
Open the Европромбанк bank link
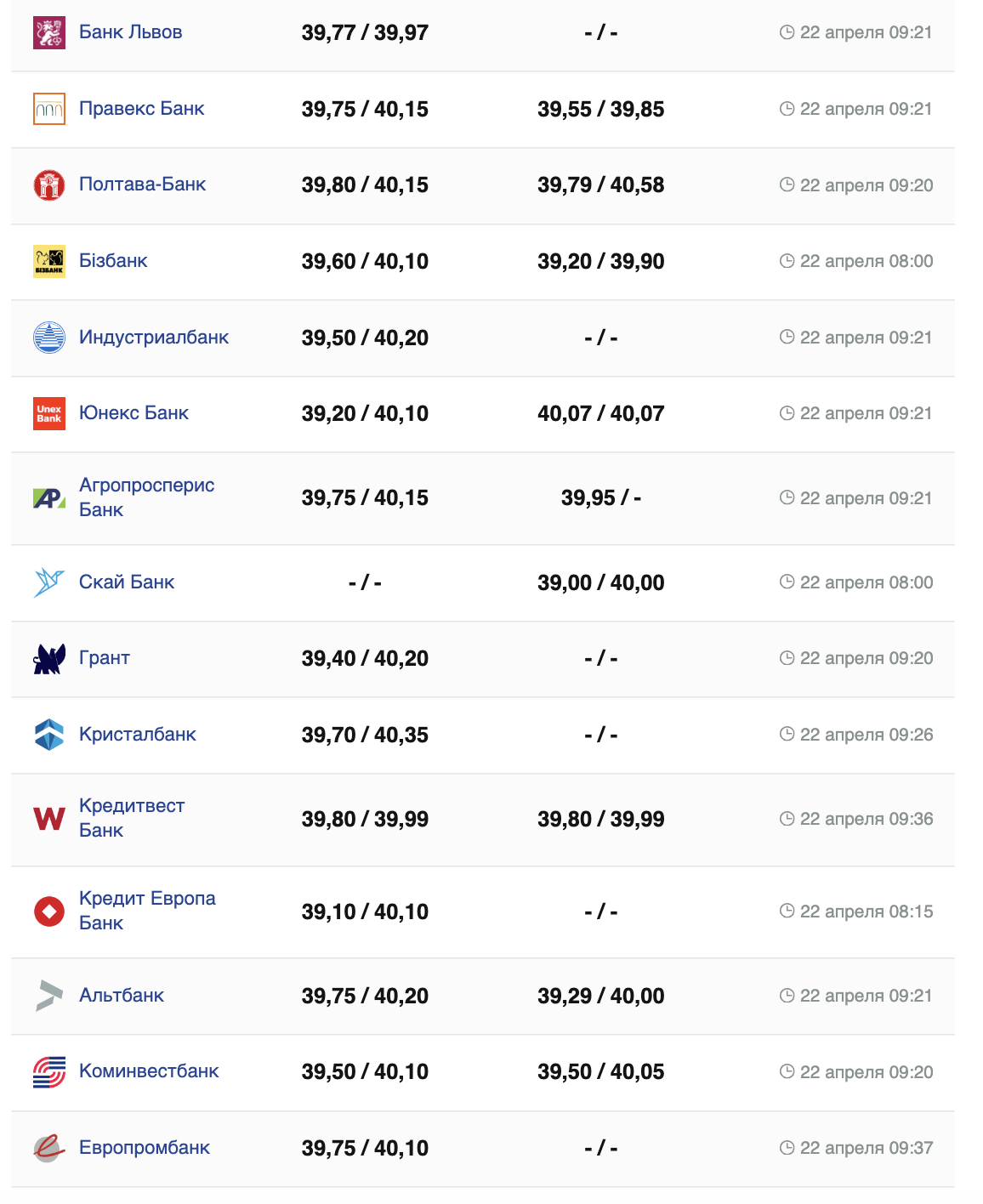click(145, 1148)
